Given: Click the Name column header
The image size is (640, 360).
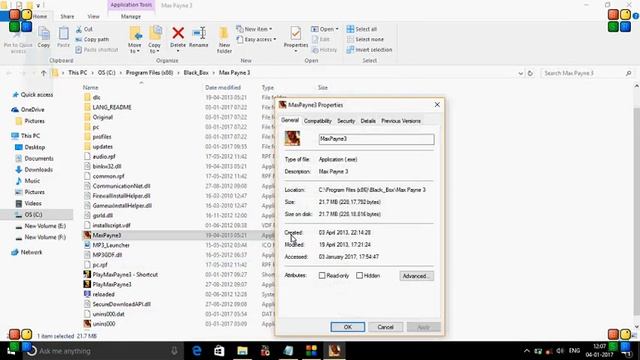Looking at the screenshot, I should point(91,87).
